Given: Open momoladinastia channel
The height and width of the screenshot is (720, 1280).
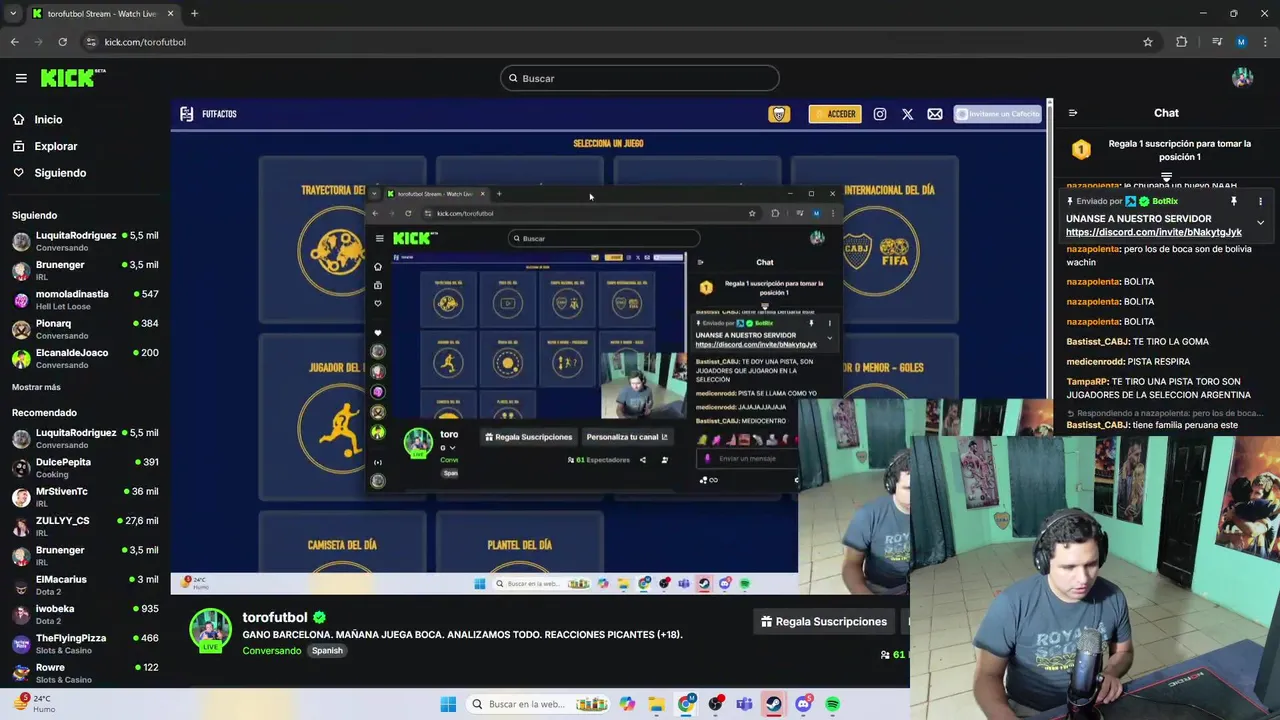Looking at the screenshot, I should 86,299.
